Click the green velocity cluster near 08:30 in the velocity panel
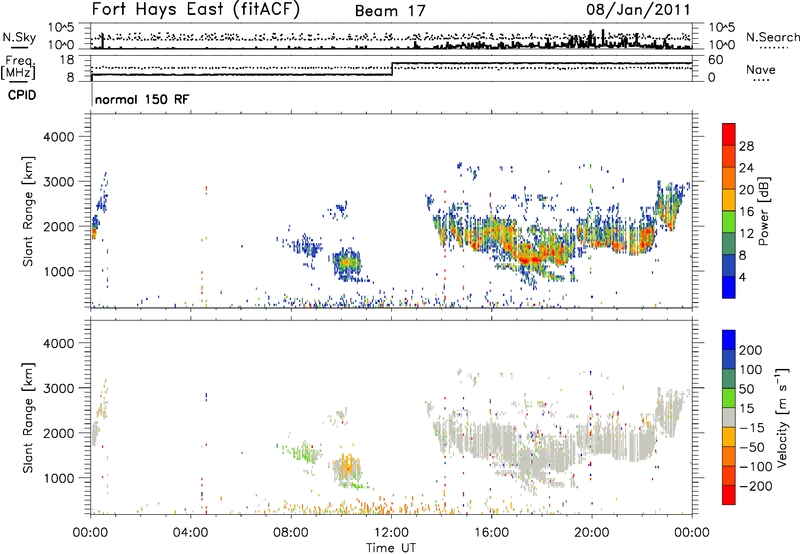Screen dimensions: 800x554 [x=305, y=452]
